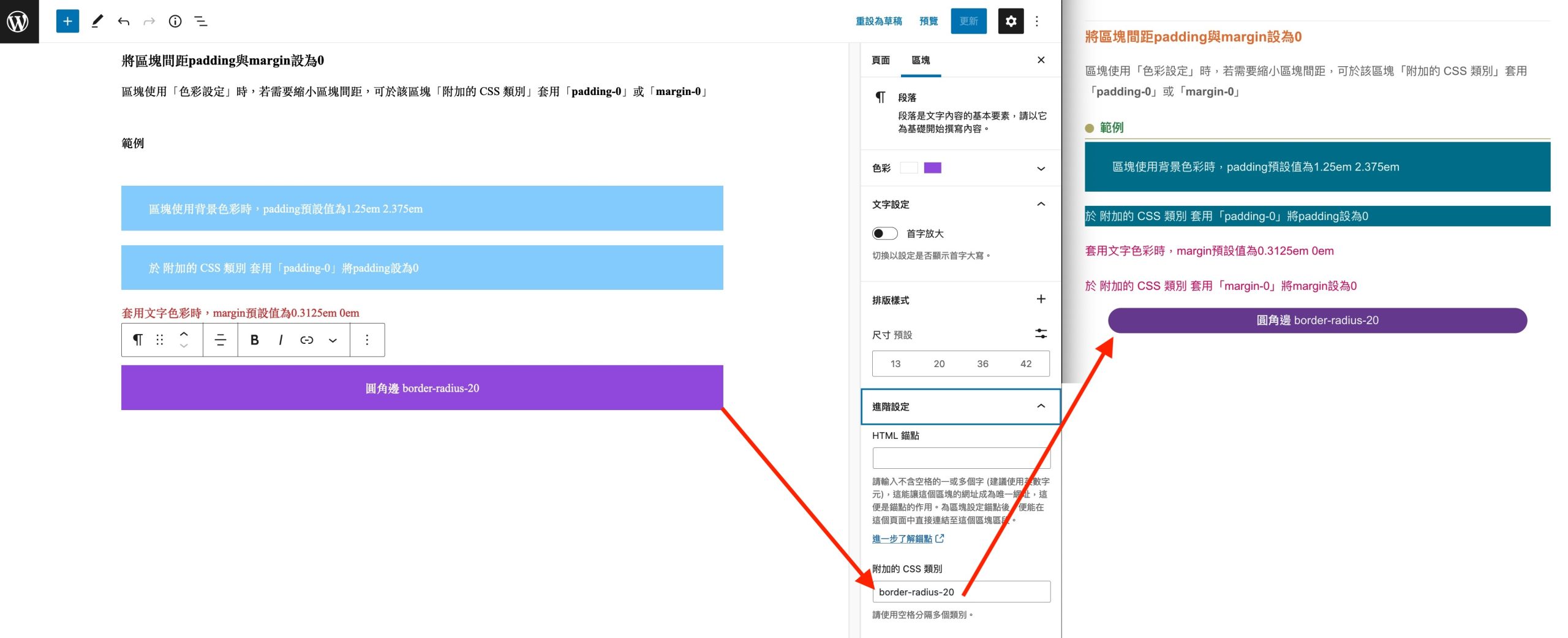Toggle the settings gear panel
The height and width of the screenshot is (638, 1568).
[1011, 21]
